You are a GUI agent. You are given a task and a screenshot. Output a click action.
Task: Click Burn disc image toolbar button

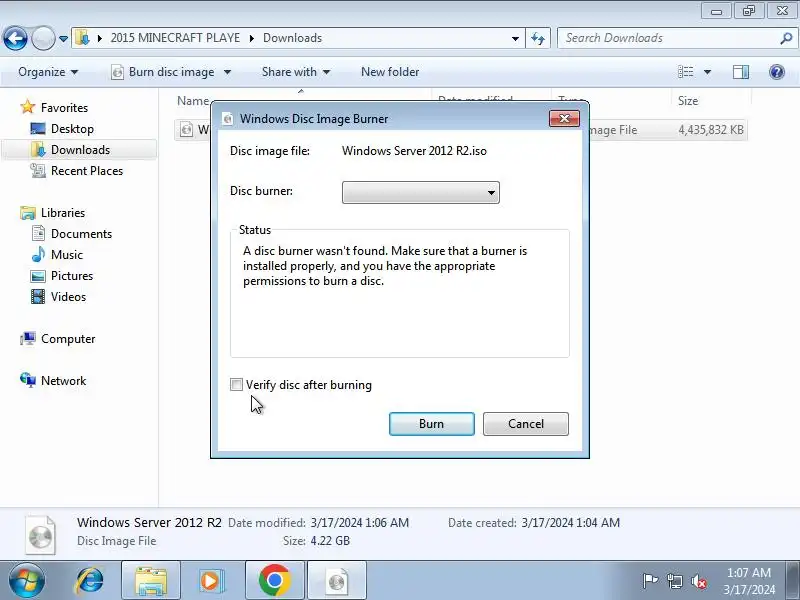(163, 72)
